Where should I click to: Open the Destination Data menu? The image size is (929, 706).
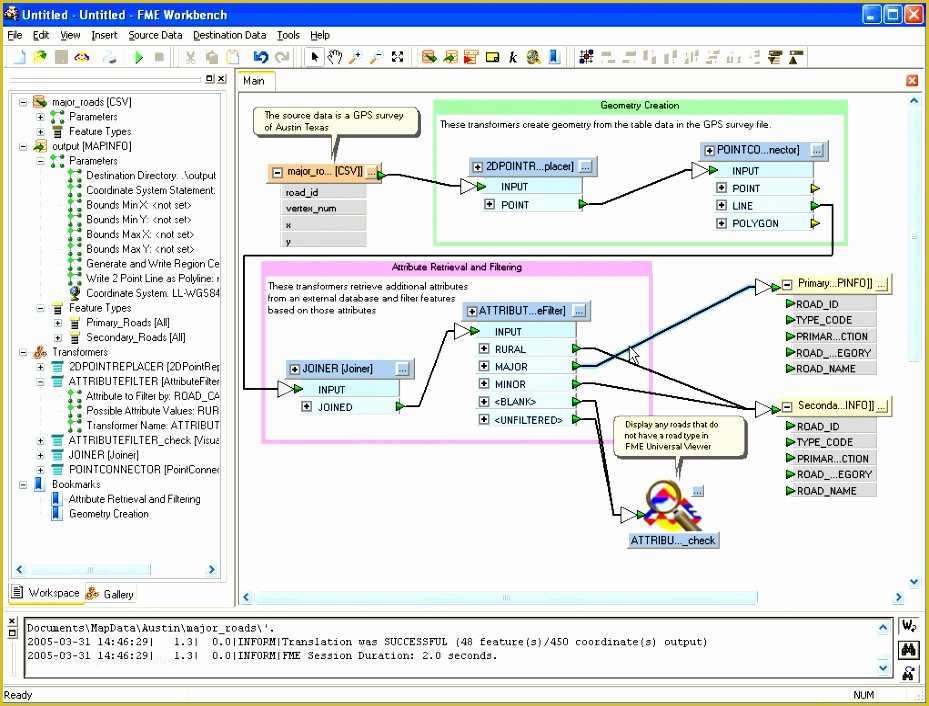[x=229, y=36]
